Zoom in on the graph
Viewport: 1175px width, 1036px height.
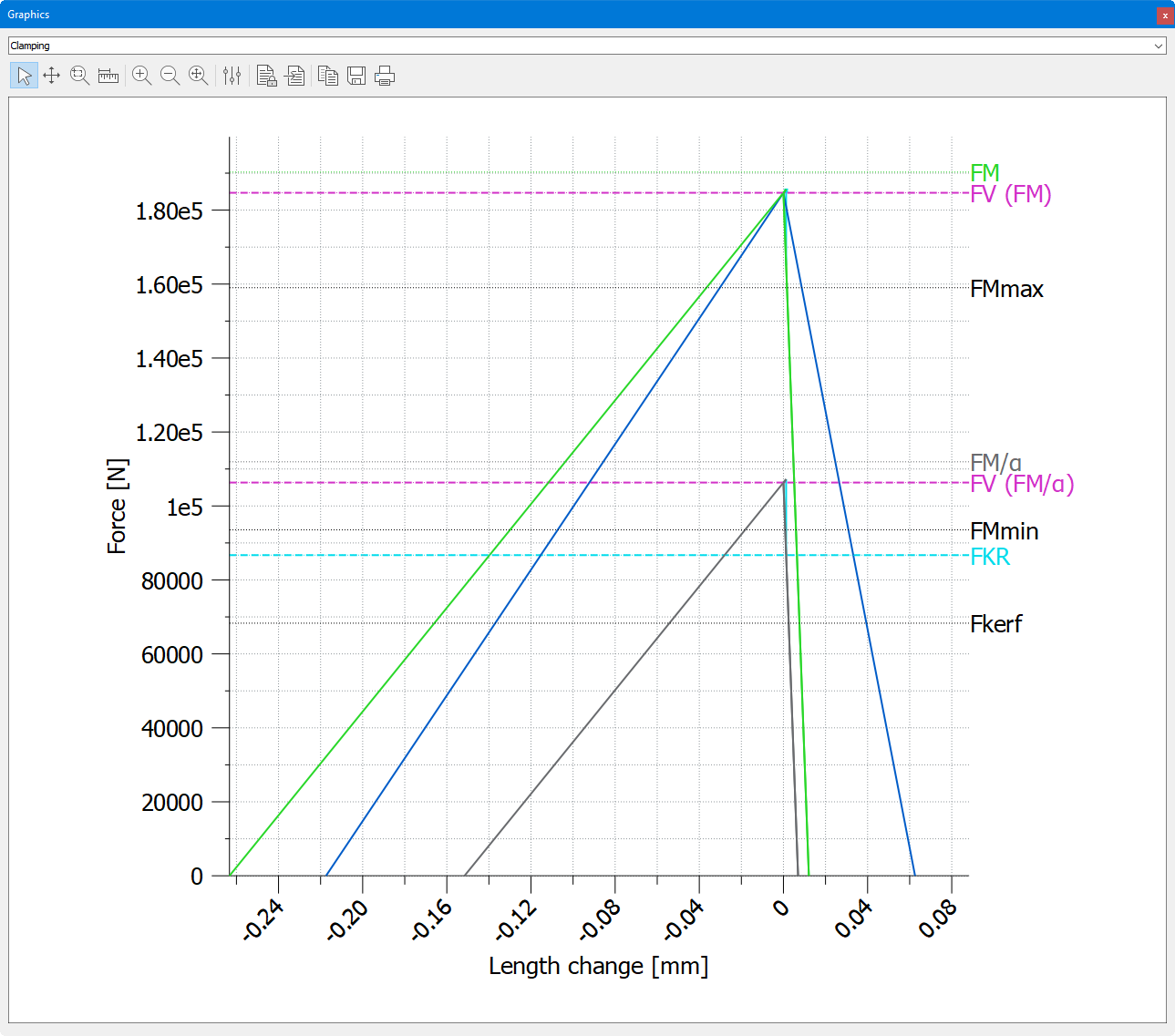tap(141, 76)
